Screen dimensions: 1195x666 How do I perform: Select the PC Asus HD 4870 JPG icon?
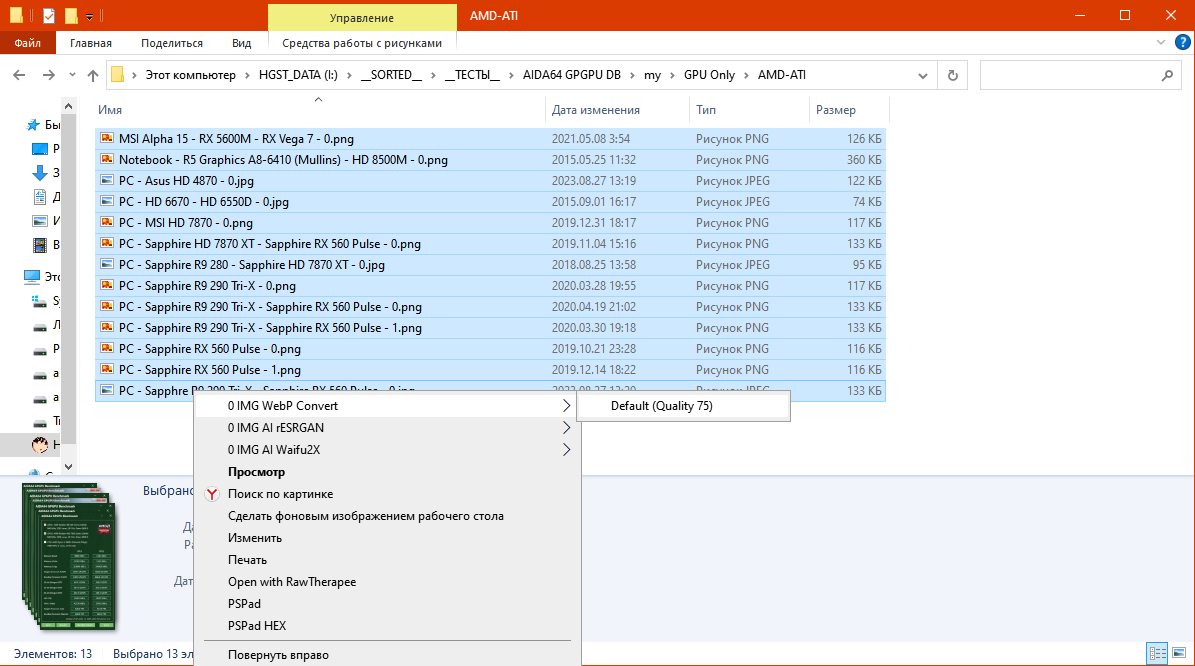tap(107, 181)
